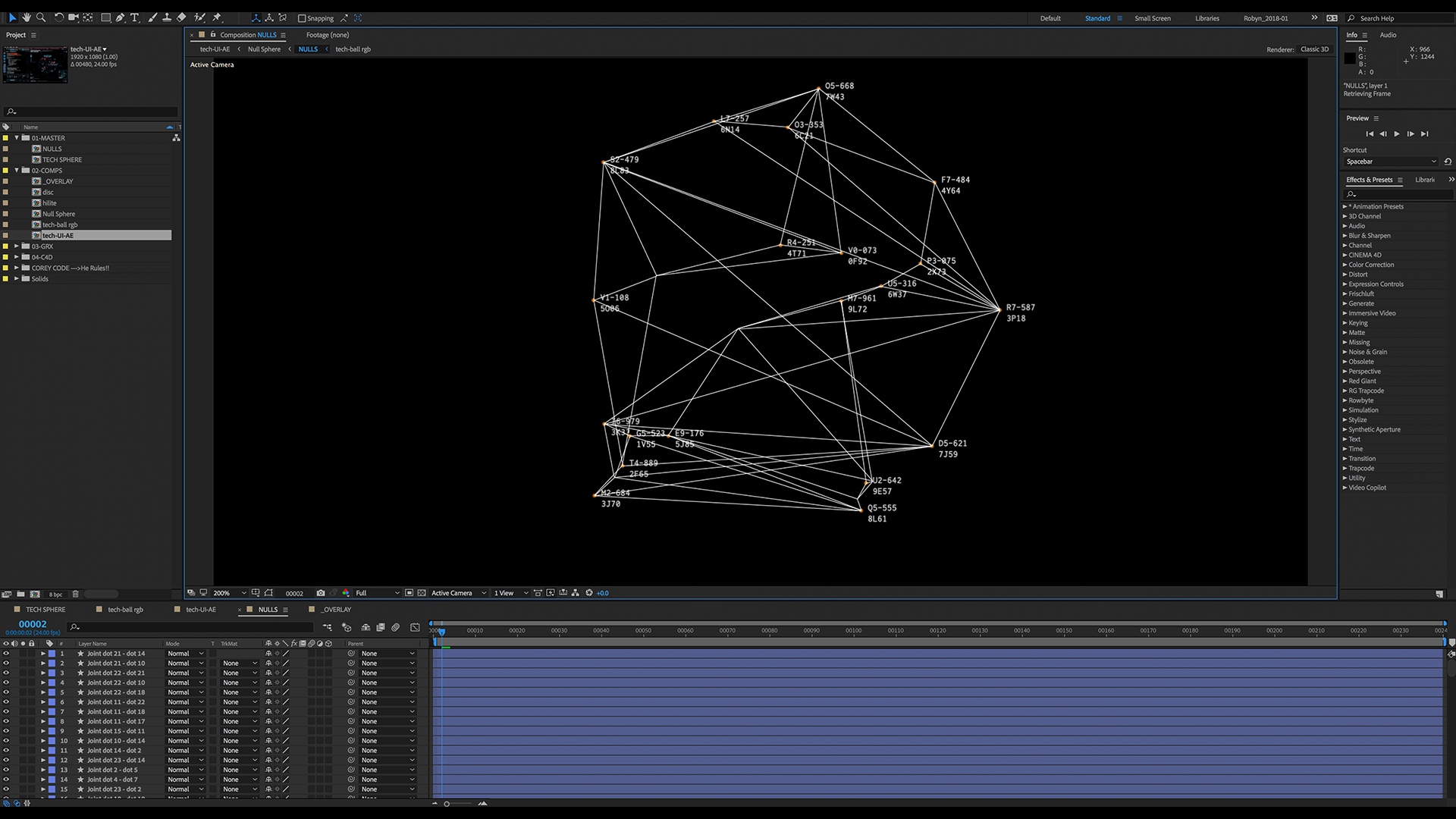Enable the Snapping checkbox
The image size is (1456, 819).
click(x=302, y=18)
